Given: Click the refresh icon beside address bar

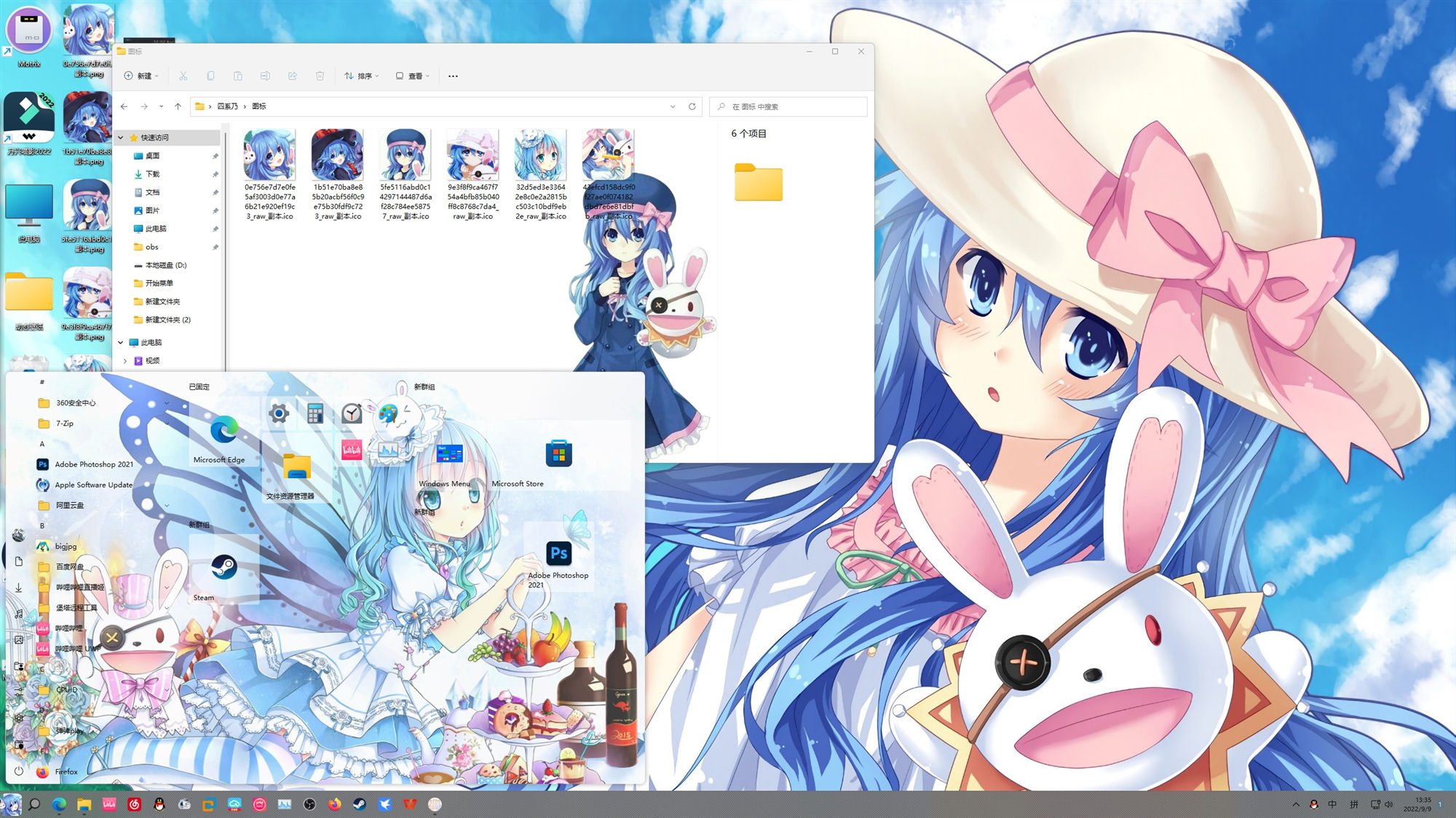Looking at the screenshot, I should pos(692,106).
